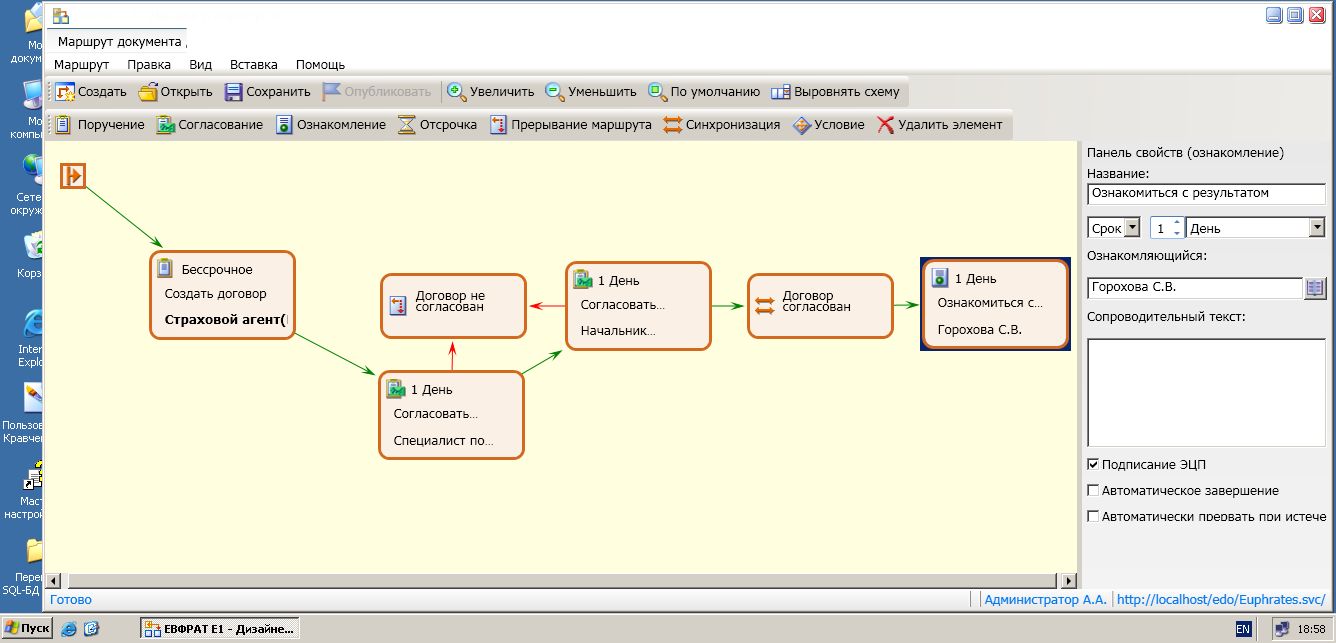Reset zoom with По умолчанию
This screenshot has width=1336, height=643.
pyautogui.click(x=704, y=92)
